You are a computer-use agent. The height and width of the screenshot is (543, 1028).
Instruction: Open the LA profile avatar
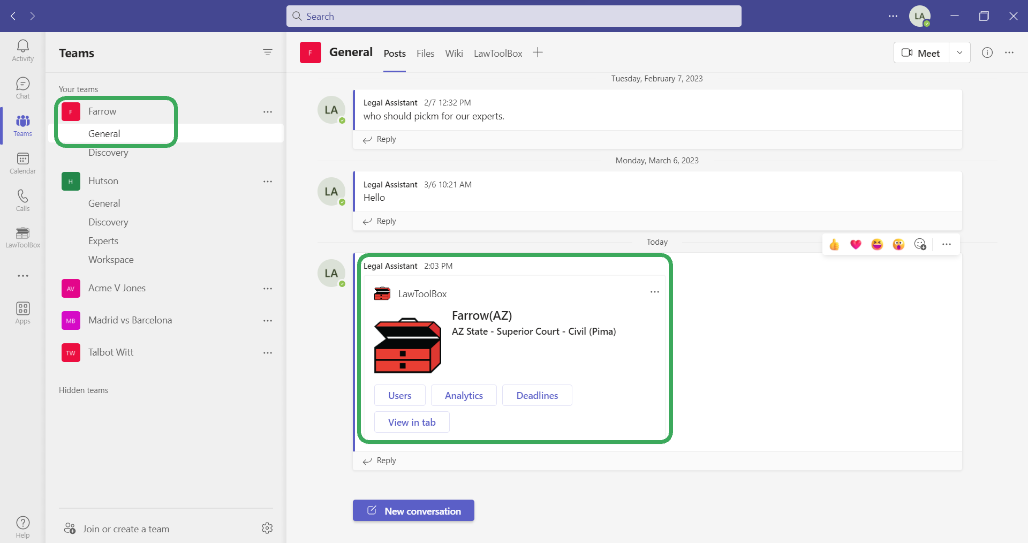tap(920, 16)
